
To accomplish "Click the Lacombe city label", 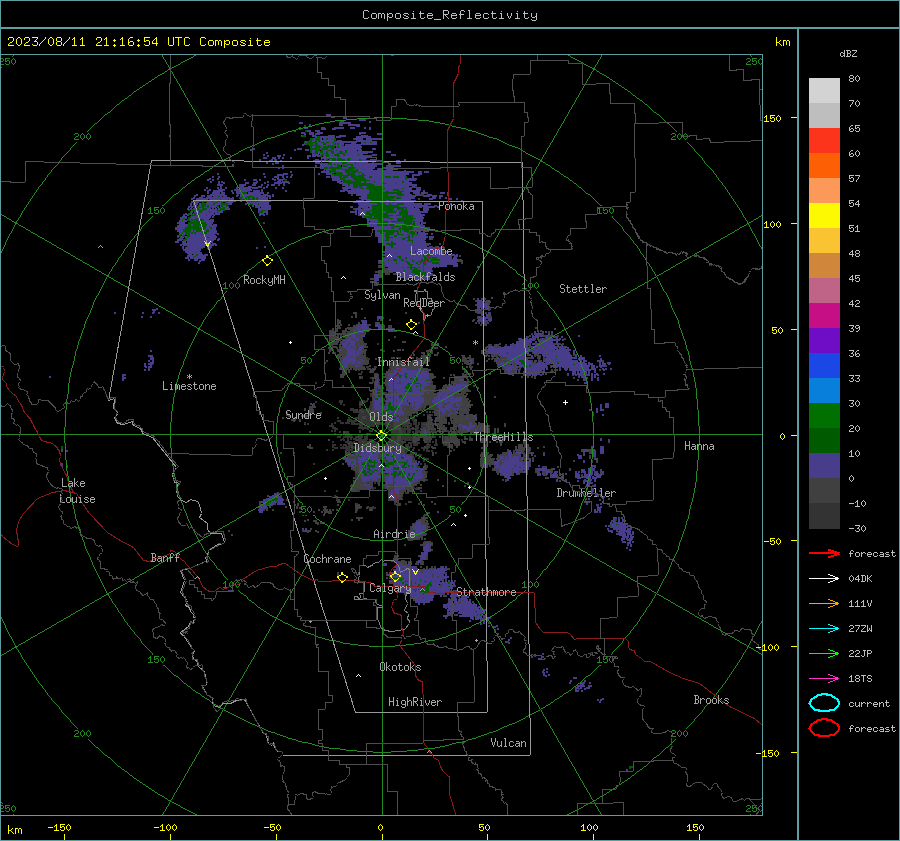I will (431, 251).
